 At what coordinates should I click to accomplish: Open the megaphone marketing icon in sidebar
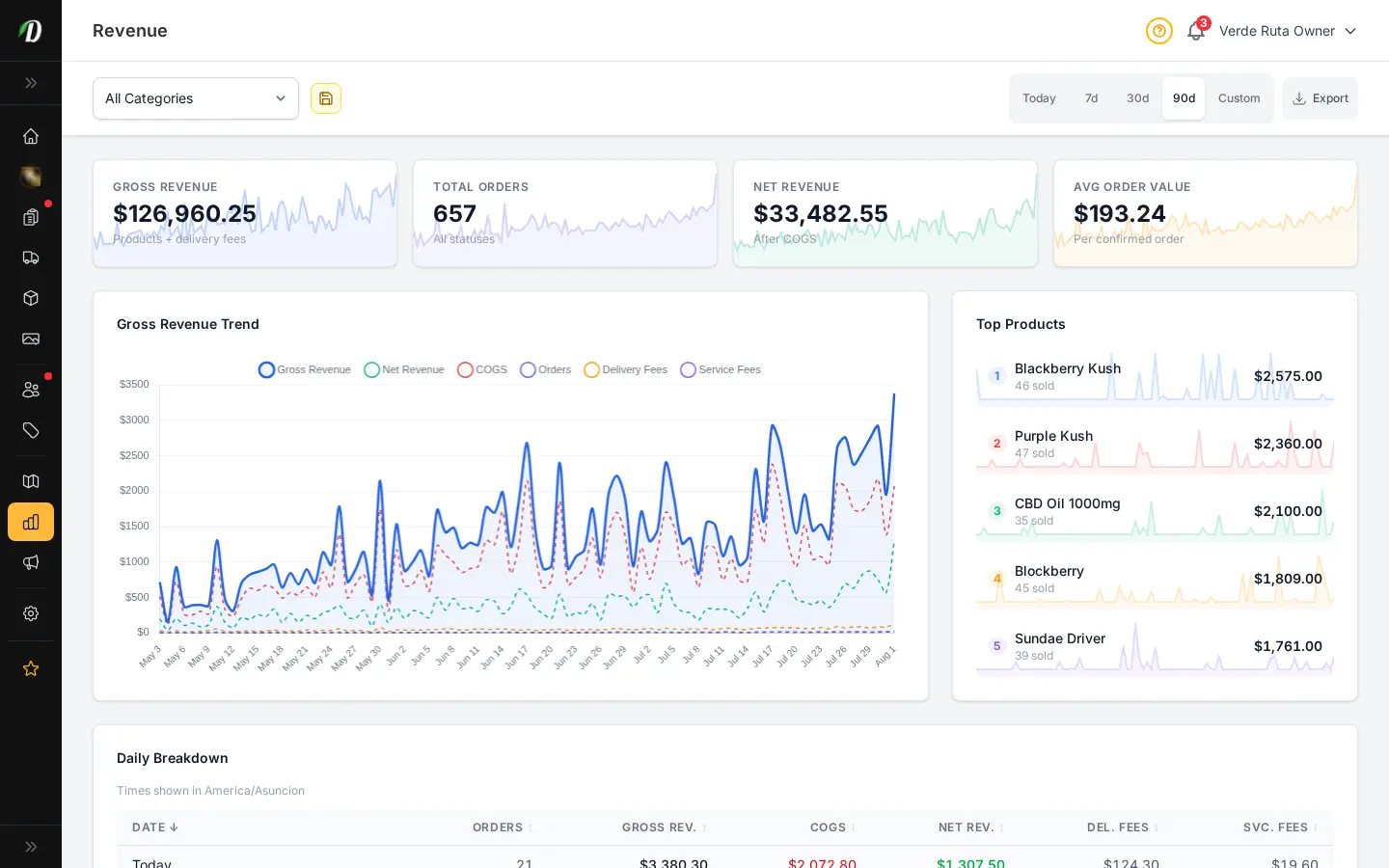31,562
